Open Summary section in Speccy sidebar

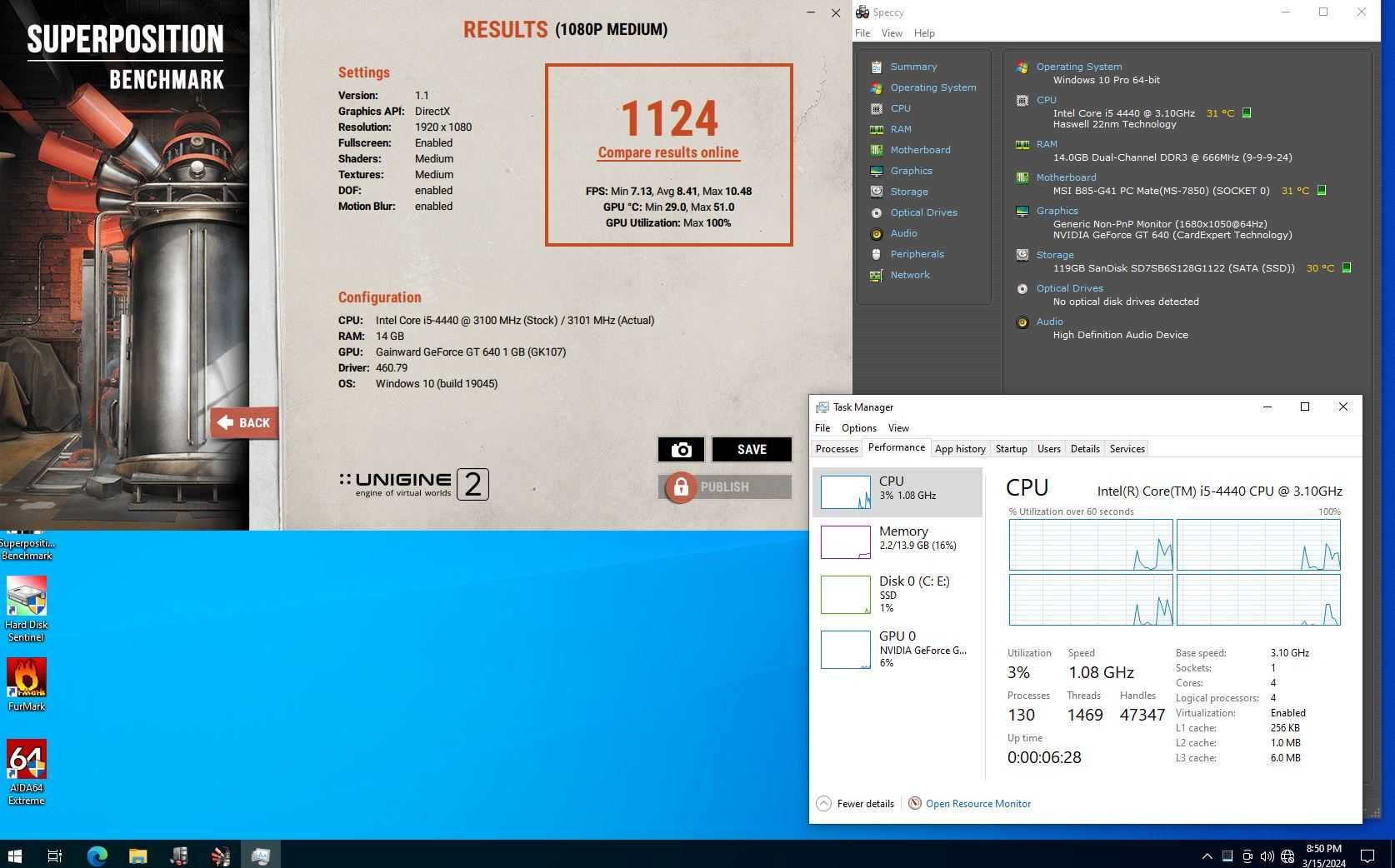(x=913, y=67)
